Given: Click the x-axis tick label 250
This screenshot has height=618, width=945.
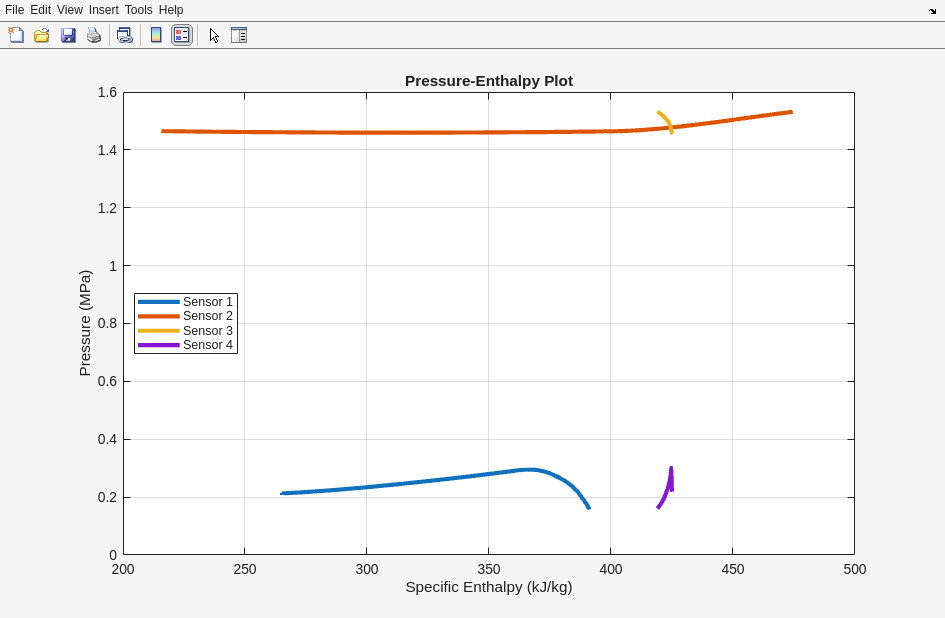Looking at the screenshot, I should [245, 569].
